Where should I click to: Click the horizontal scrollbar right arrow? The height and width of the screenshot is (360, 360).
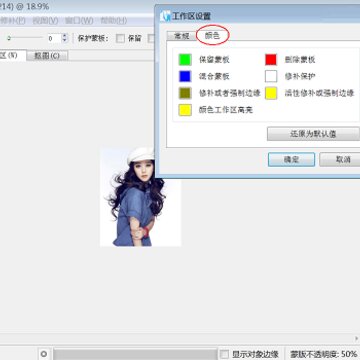click(357, 339)
